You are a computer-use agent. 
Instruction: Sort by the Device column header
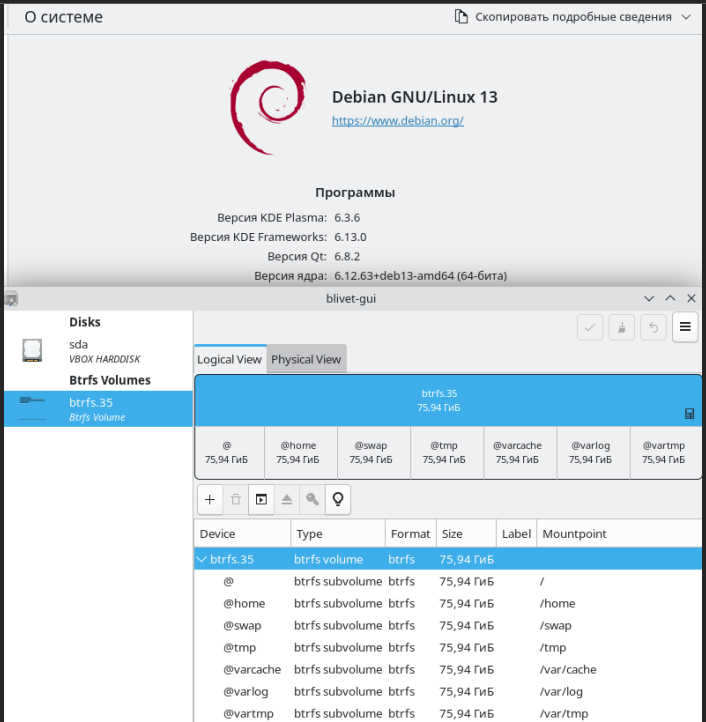pos(243,534)
